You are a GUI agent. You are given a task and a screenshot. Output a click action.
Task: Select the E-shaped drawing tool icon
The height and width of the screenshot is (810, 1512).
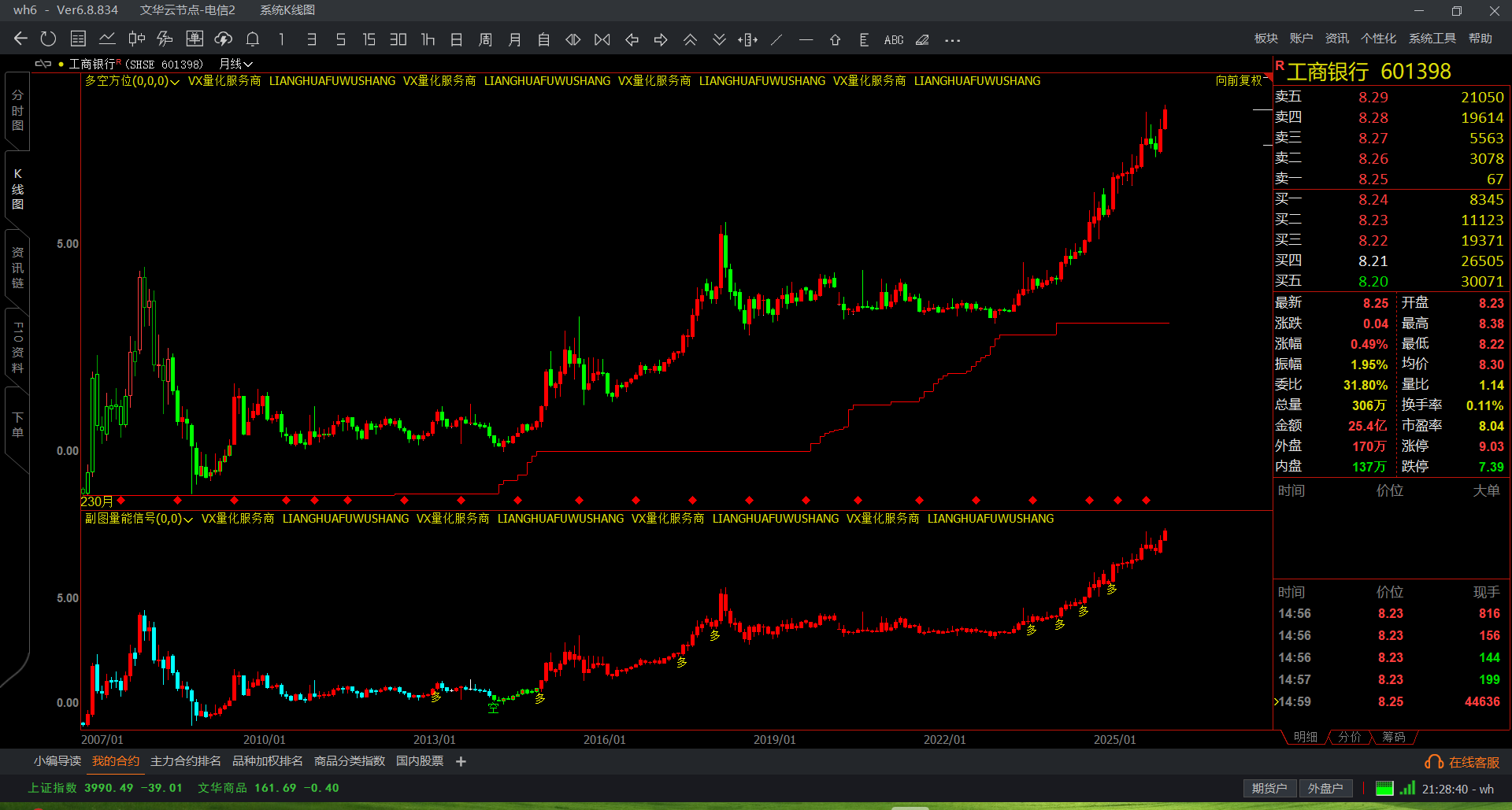864,39
